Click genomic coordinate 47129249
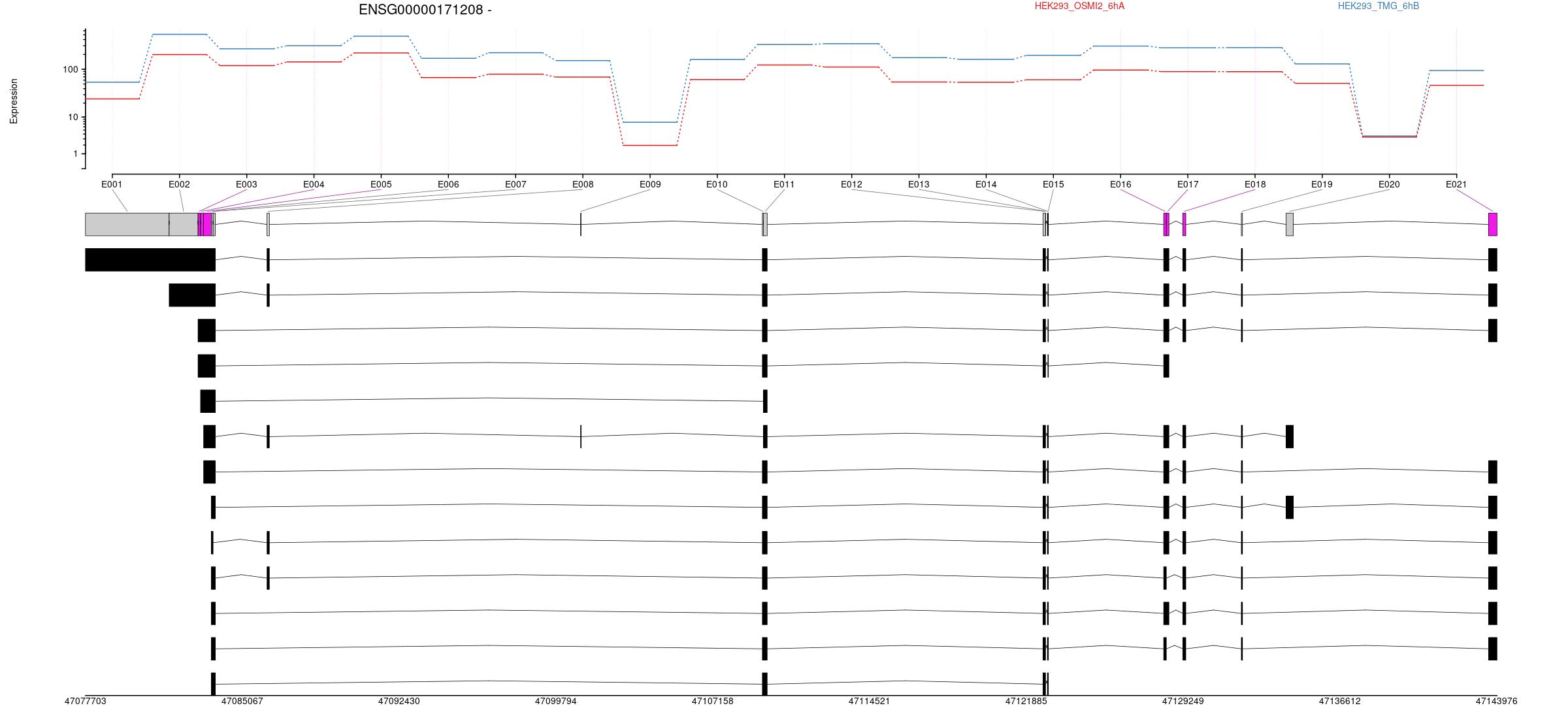1568x712 pixels. click(x=1183, y=701)
